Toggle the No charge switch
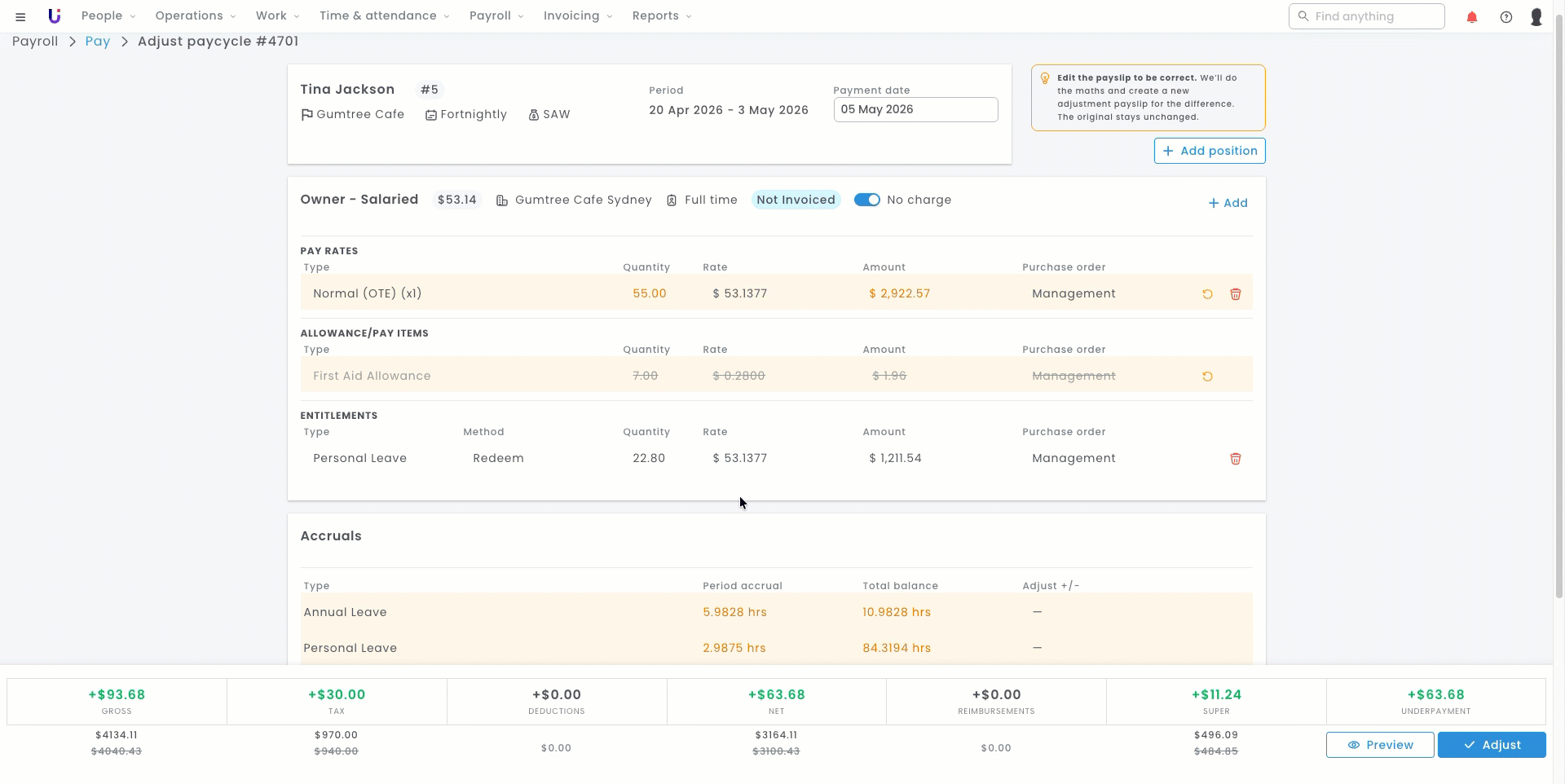Viewport: 1565px width, 784px height. (867, 200)
